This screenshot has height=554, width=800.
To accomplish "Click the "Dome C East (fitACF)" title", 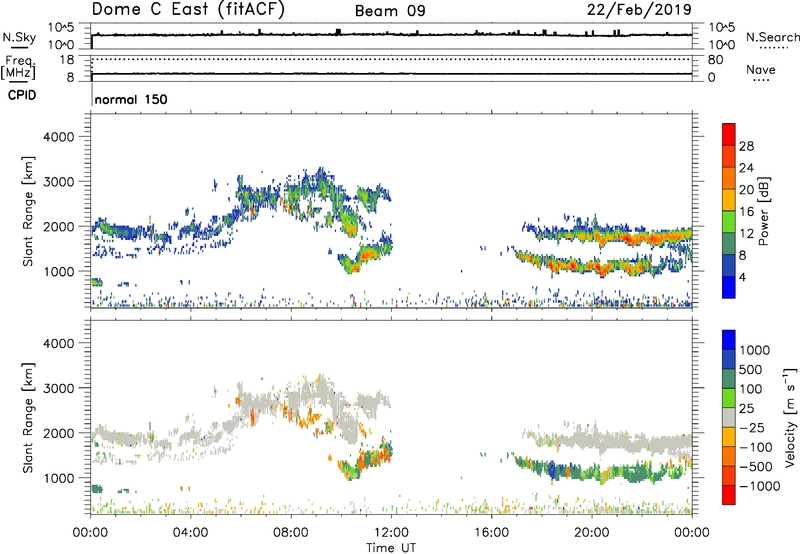I will 188,9.
